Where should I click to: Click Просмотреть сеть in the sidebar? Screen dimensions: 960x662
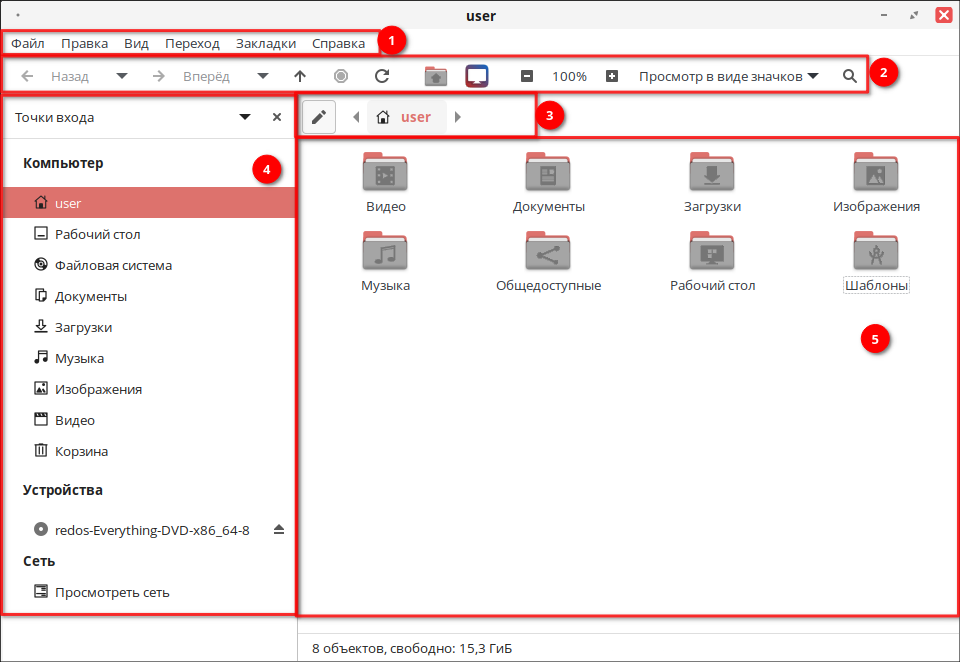point(149,592)
